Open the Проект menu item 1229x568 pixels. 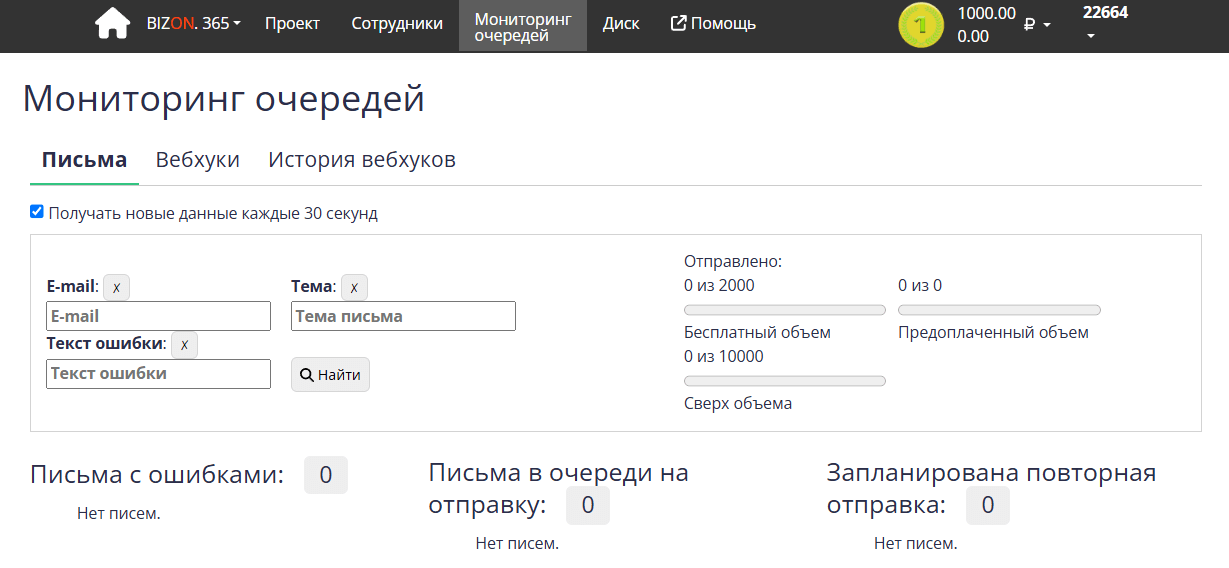[292, 24]
